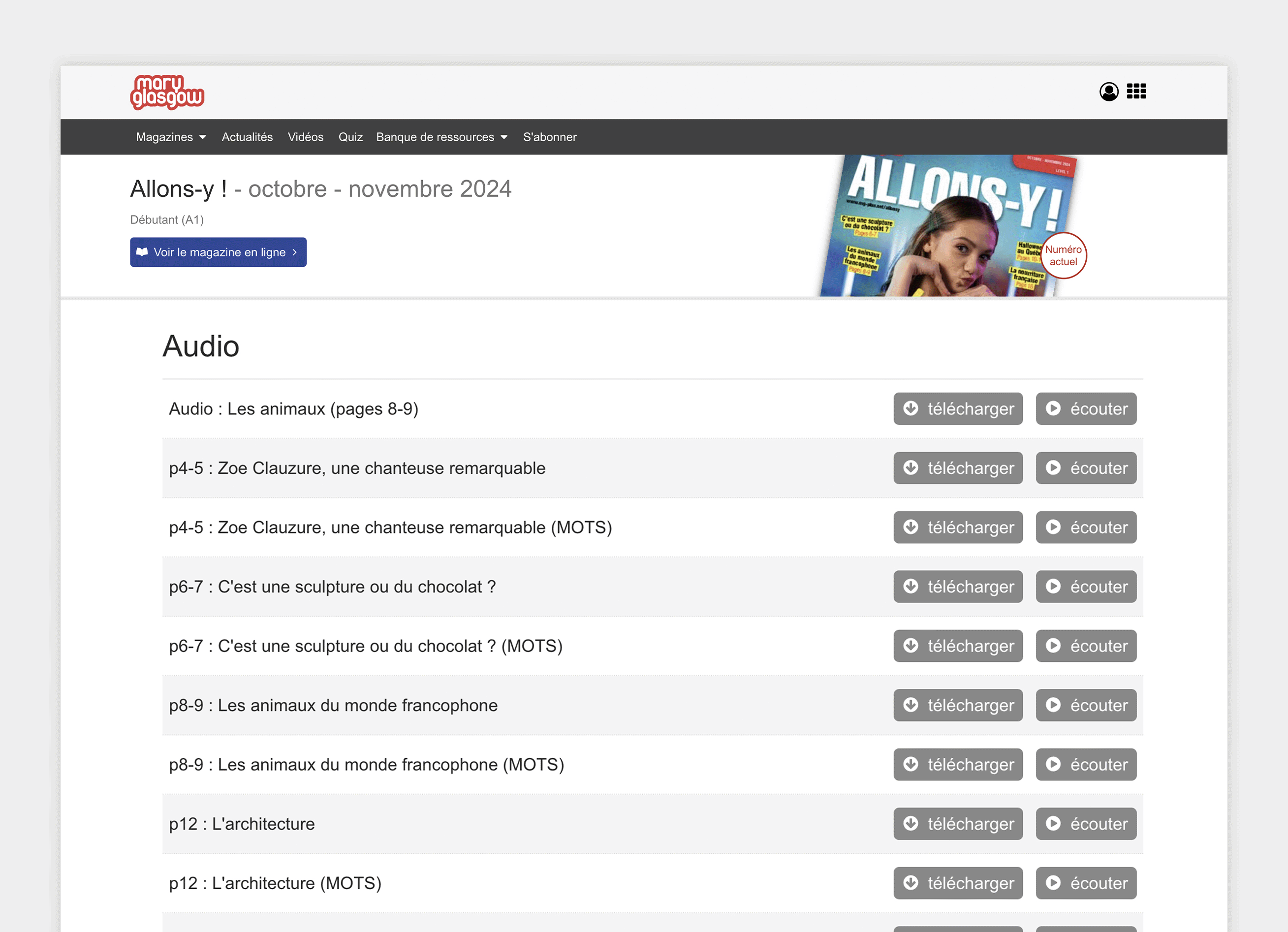
Task: Click Voir le magazine en ligne button
Action: [218, 252]
